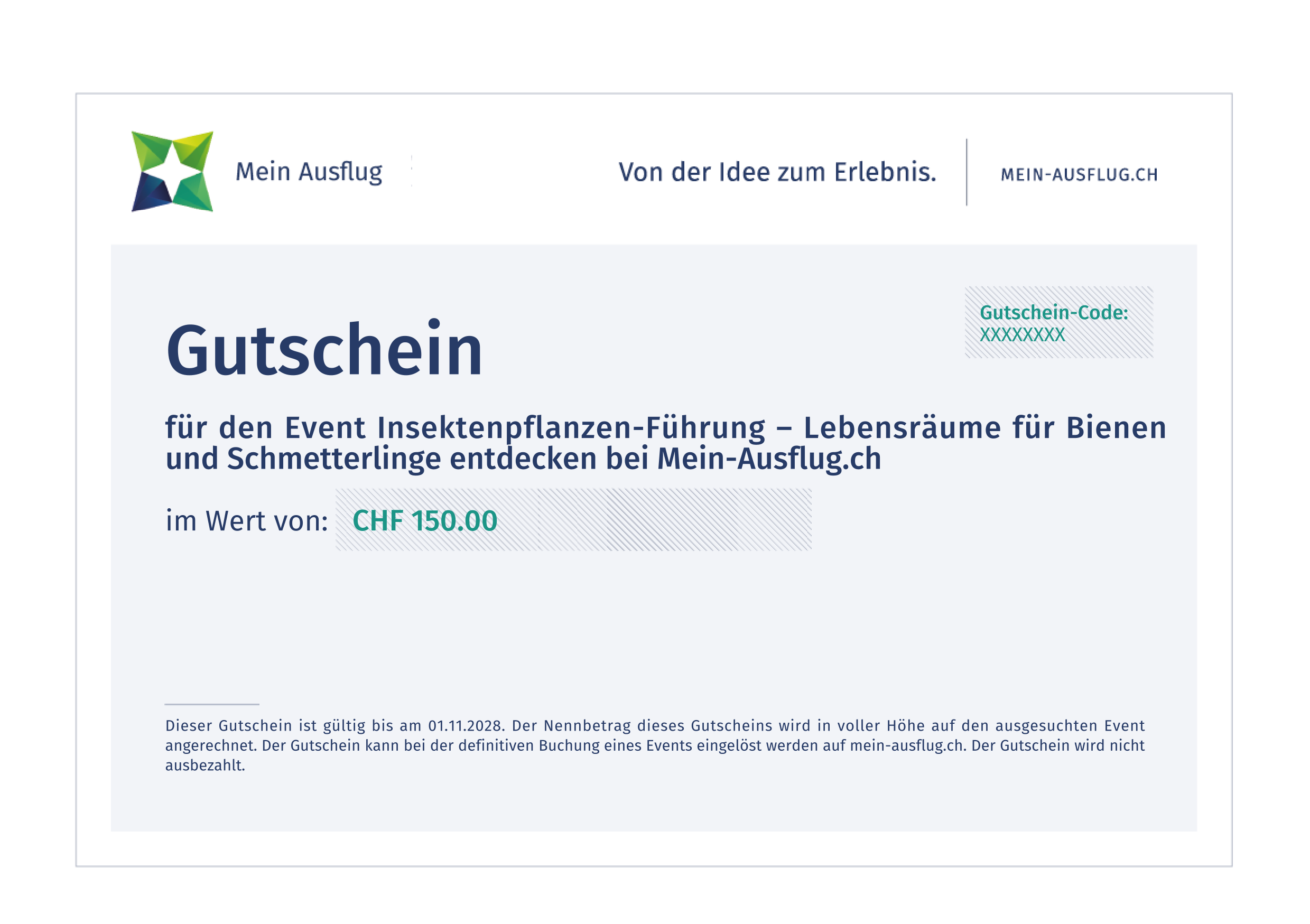Click the 'Mein Ausflug' brand name
Image resolution: width=1310 pixels, height=924 pixels.
(309, 172)
